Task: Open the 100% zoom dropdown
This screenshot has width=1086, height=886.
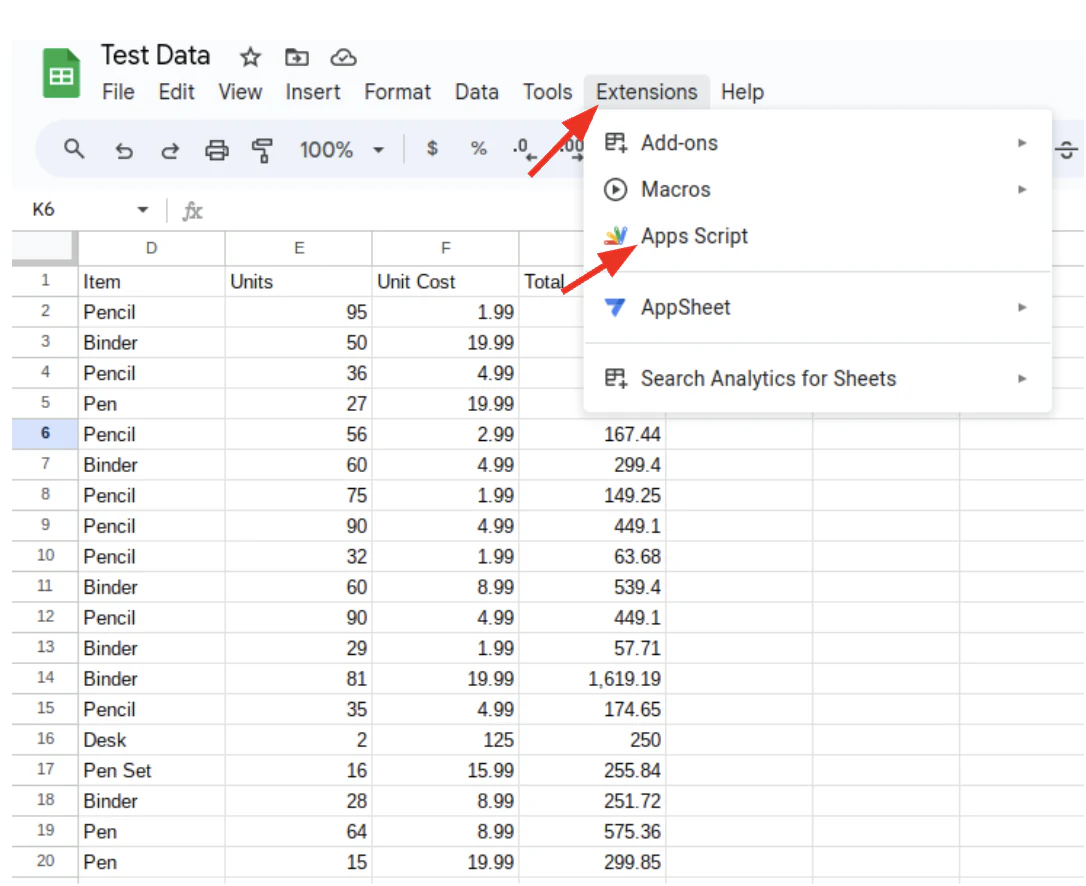Action: 341,150
